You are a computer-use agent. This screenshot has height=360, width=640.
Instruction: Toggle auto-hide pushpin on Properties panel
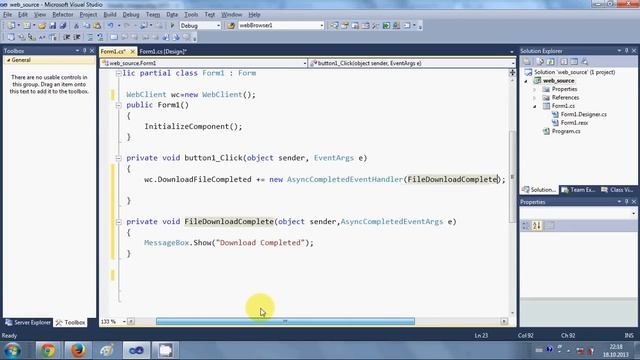click(x=627, y=202)
